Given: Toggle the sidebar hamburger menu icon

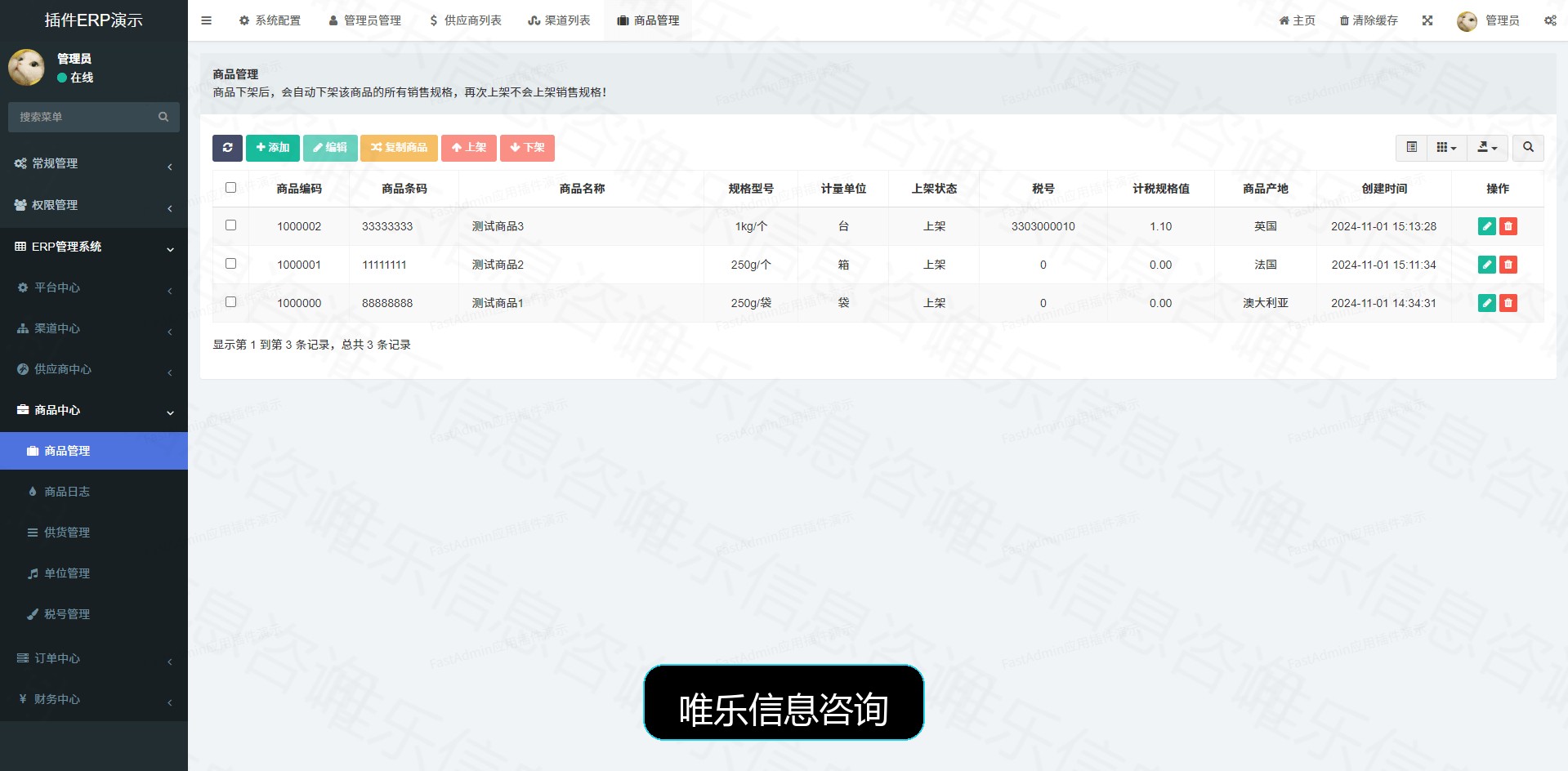Looking at the screenshot, I should (x=207, y=20).
